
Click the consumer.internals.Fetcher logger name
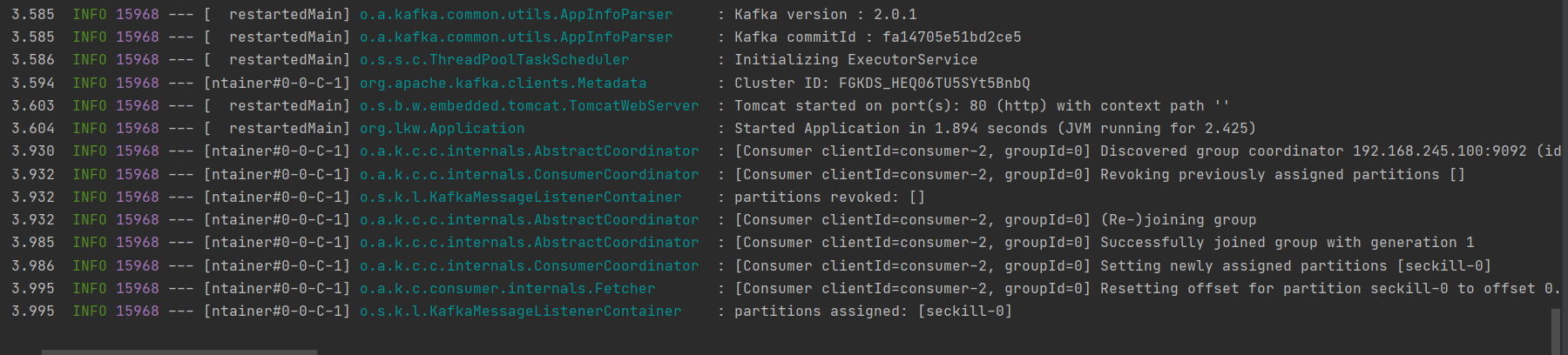click(x=507, y=289)
